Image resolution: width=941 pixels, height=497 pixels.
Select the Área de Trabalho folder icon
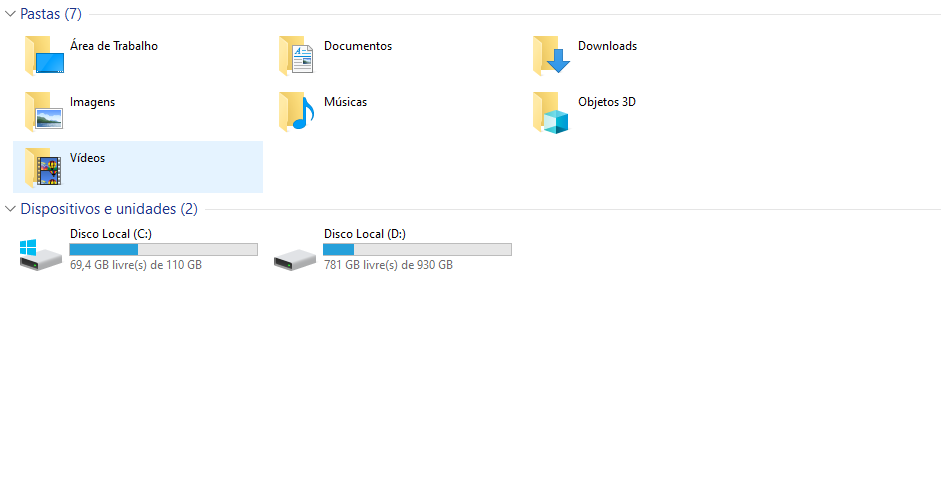[x=44, y=56]
